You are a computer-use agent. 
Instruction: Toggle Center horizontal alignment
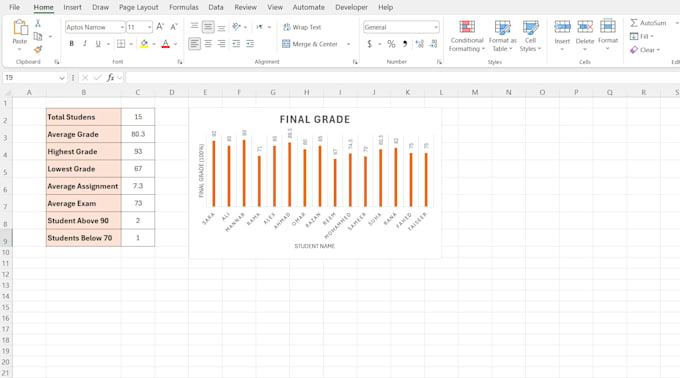(208, 43)
